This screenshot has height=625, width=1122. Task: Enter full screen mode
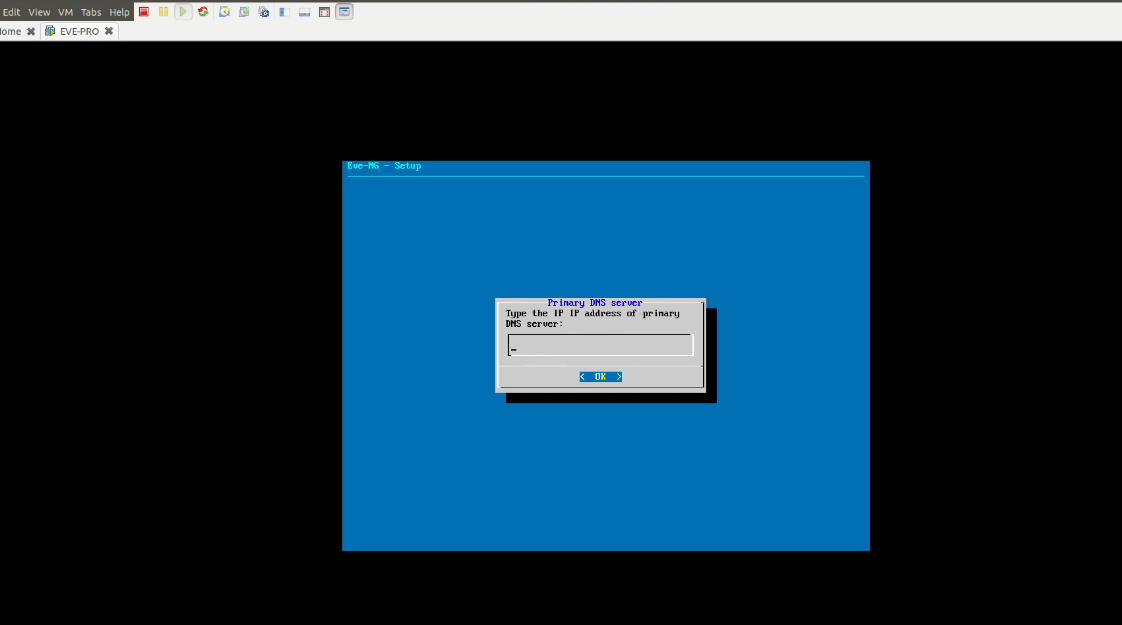[x=324, y=11]
